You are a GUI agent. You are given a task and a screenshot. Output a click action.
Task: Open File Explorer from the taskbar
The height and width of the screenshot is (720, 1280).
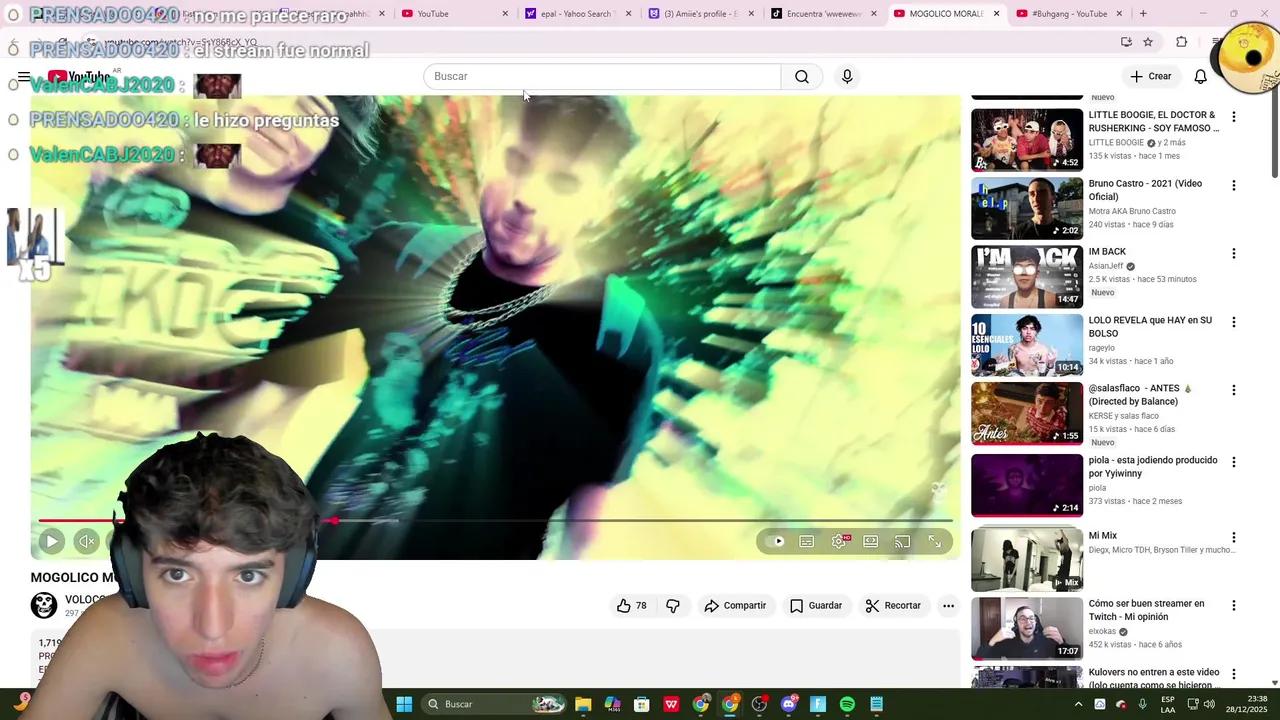pos(583,704)
